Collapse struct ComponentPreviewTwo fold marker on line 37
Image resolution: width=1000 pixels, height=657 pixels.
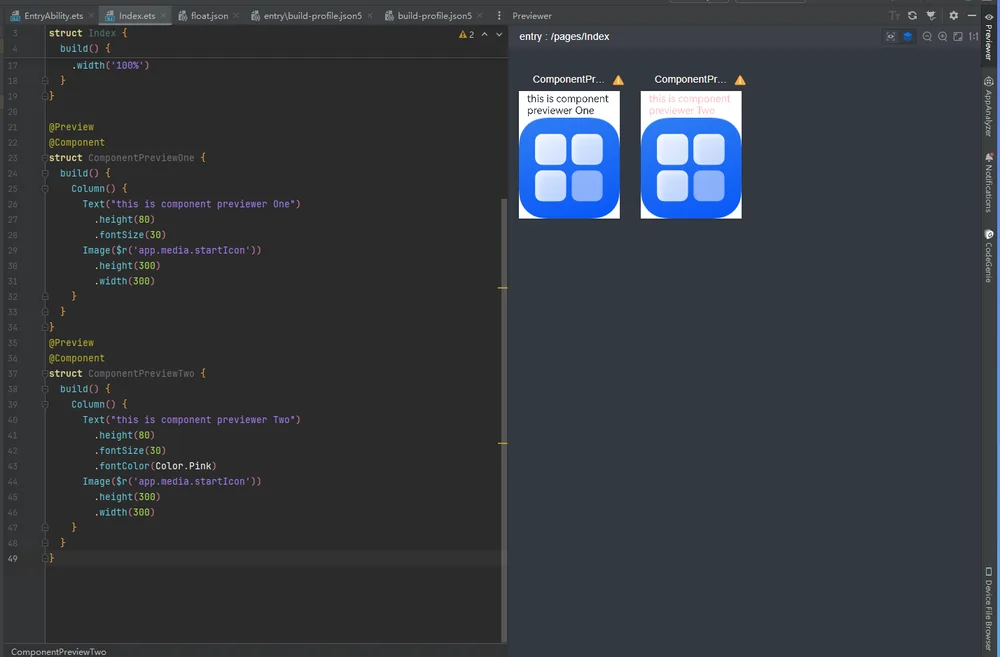click(x=45, y=374)
